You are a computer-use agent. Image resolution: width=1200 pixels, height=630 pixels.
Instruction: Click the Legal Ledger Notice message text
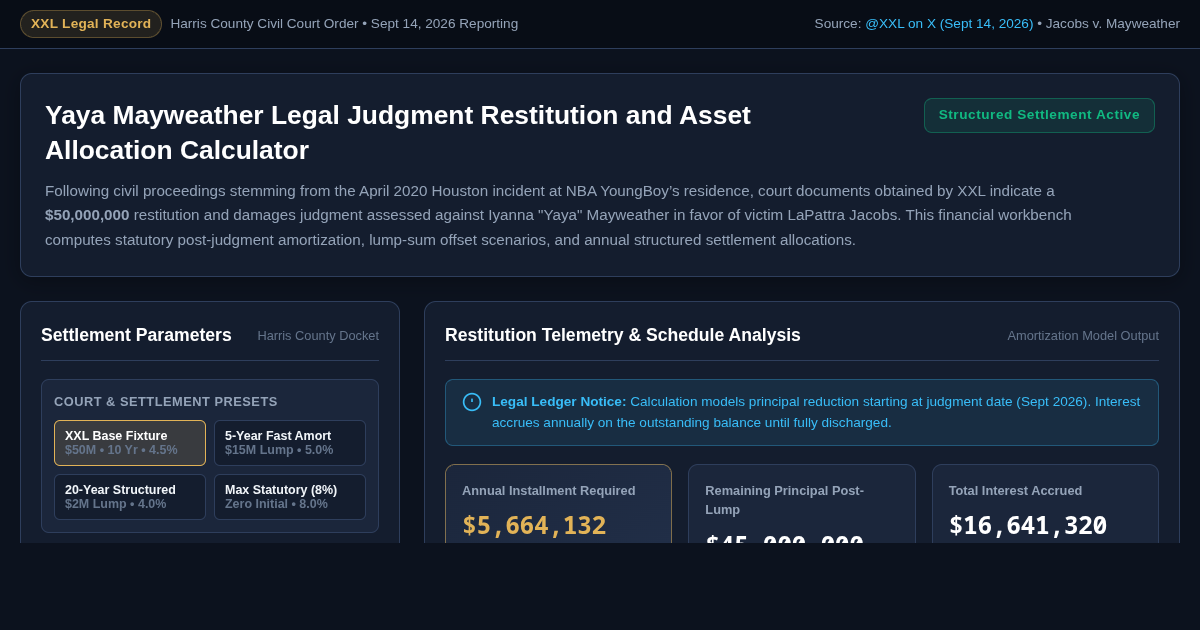pyautogui.click(x=816, y=412)
